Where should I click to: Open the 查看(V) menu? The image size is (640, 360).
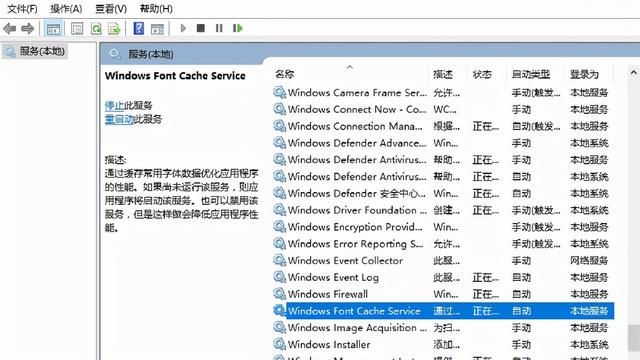(111, 9)
